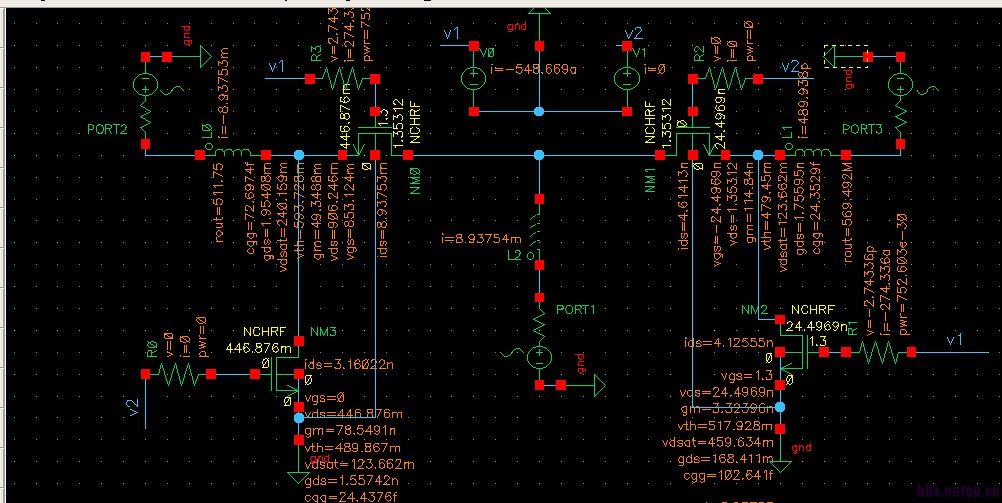Click the ground triangle next to PORT2
Viewport: 1002px width, 503px height.
pos(203,57)
